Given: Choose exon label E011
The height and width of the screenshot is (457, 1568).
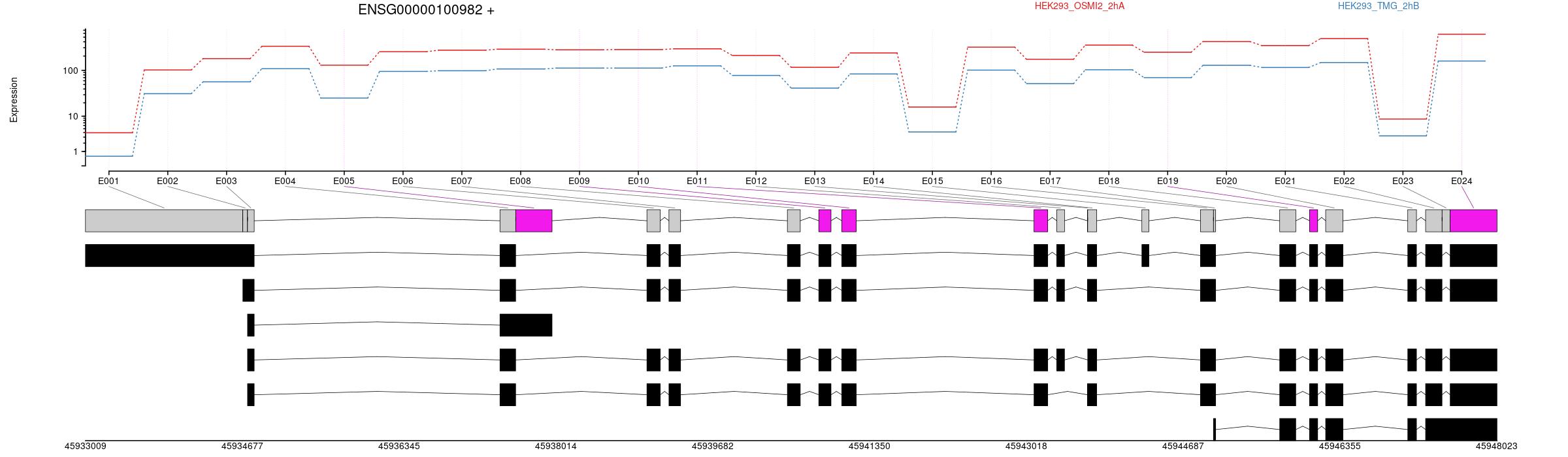Looking at the screenshot, I should click(x=697, y=181).
